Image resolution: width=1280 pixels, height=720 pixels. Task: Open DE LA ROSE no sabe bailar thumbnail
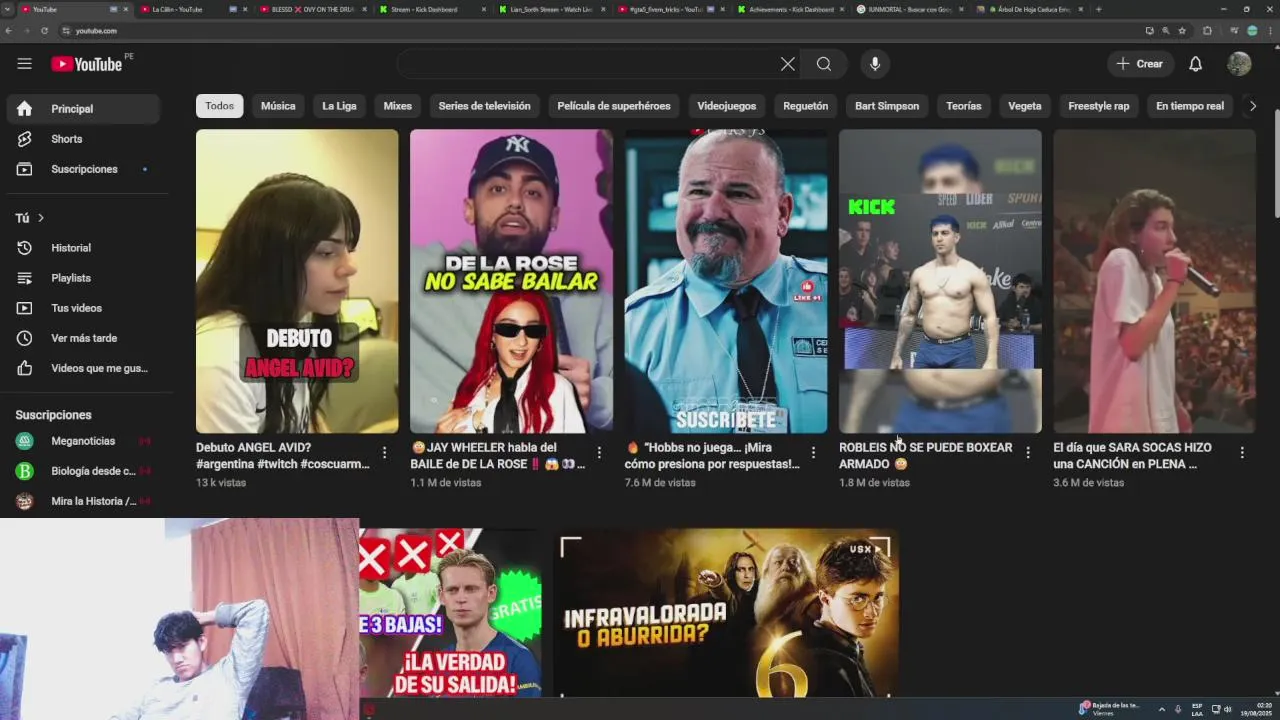[511, 281]
